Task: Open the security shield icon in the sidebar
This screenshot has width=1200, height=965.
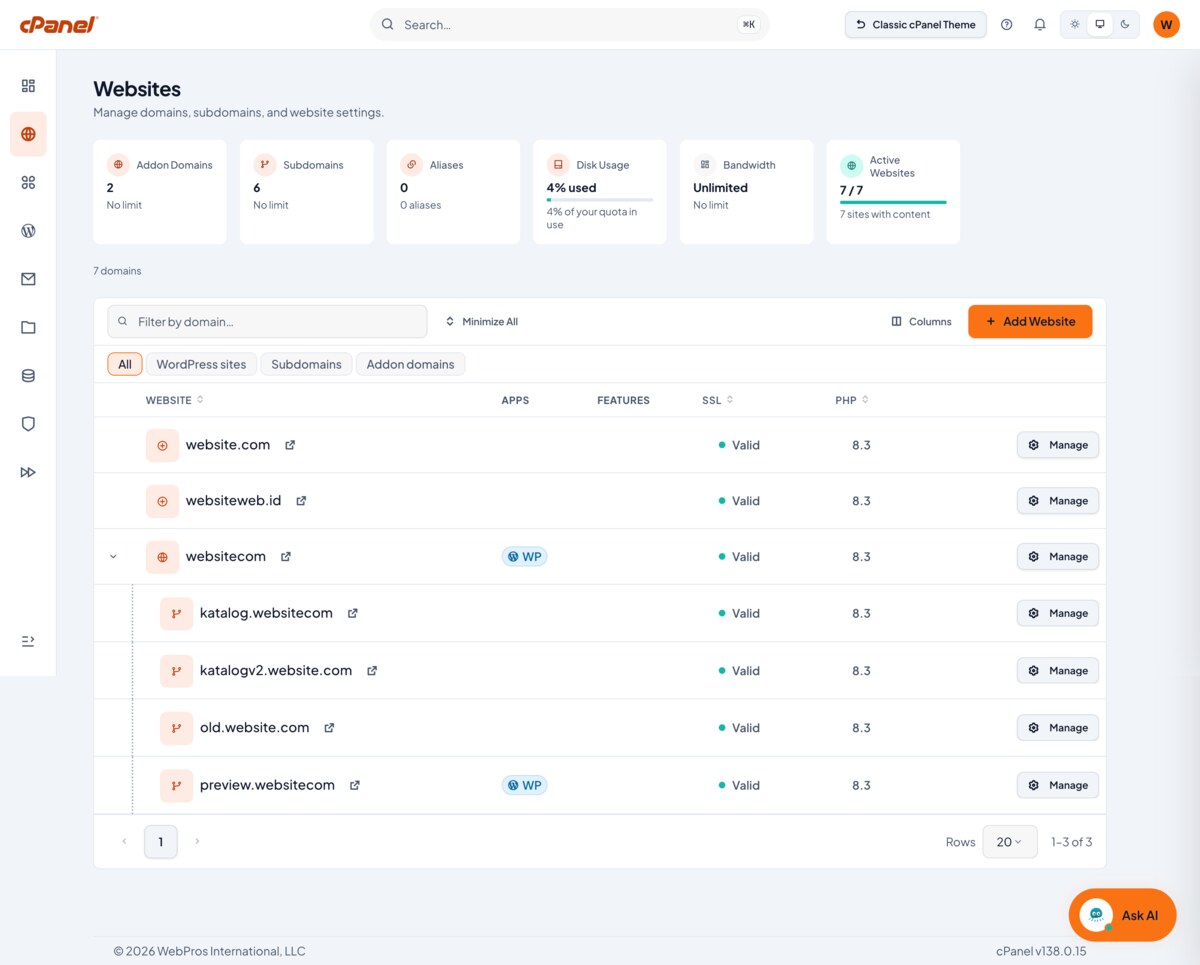Action: click(x=28, y=424)
